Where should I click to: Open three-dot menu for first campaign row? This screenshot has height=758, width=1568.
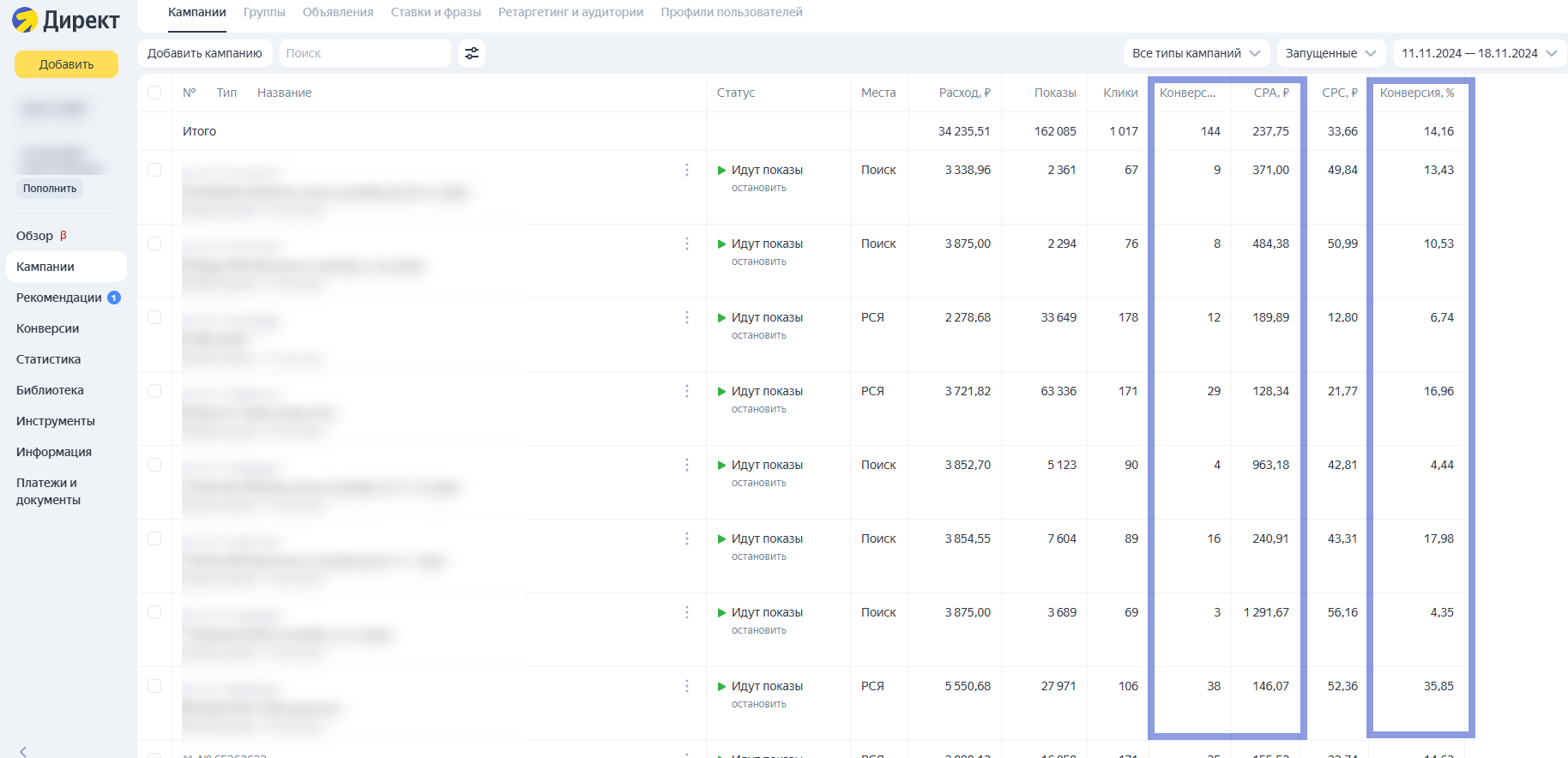(687, 170)
